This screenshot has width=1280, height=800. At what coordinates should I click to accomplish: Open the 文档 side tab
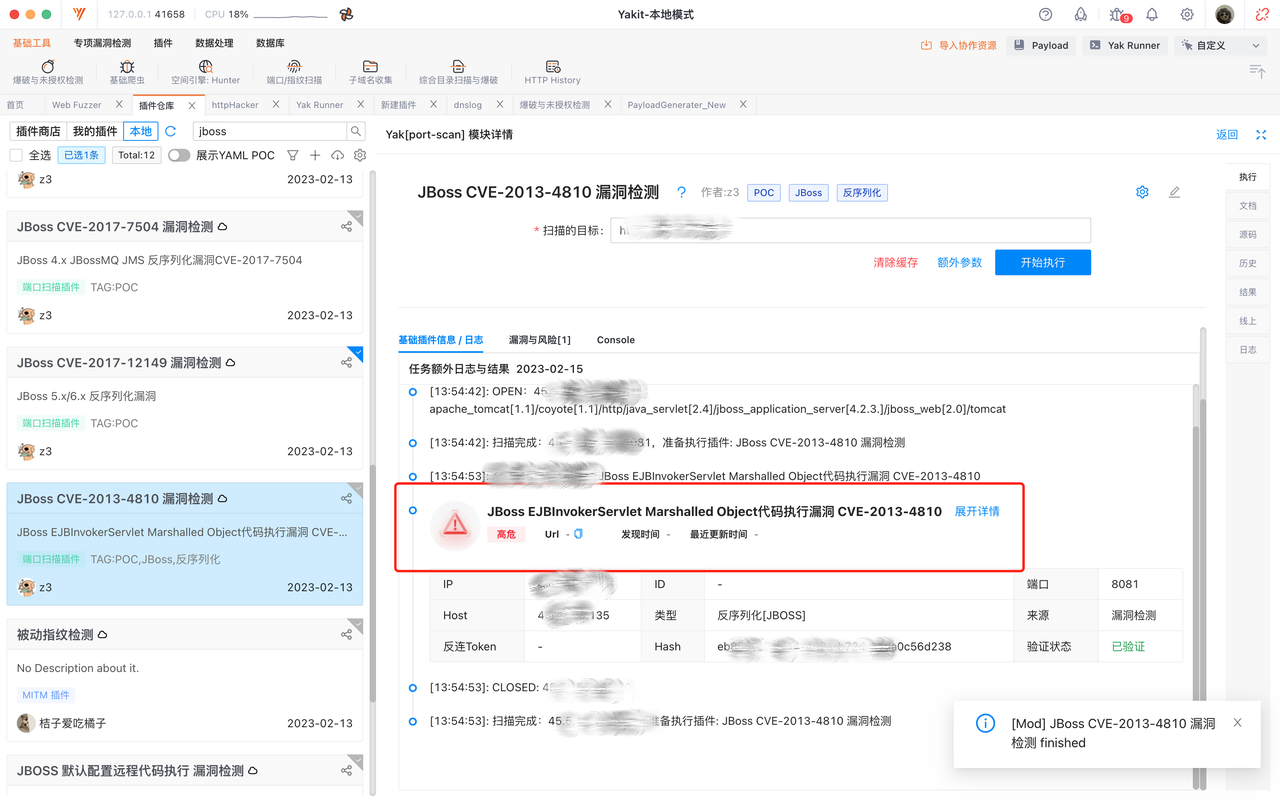coord(1248,205)
